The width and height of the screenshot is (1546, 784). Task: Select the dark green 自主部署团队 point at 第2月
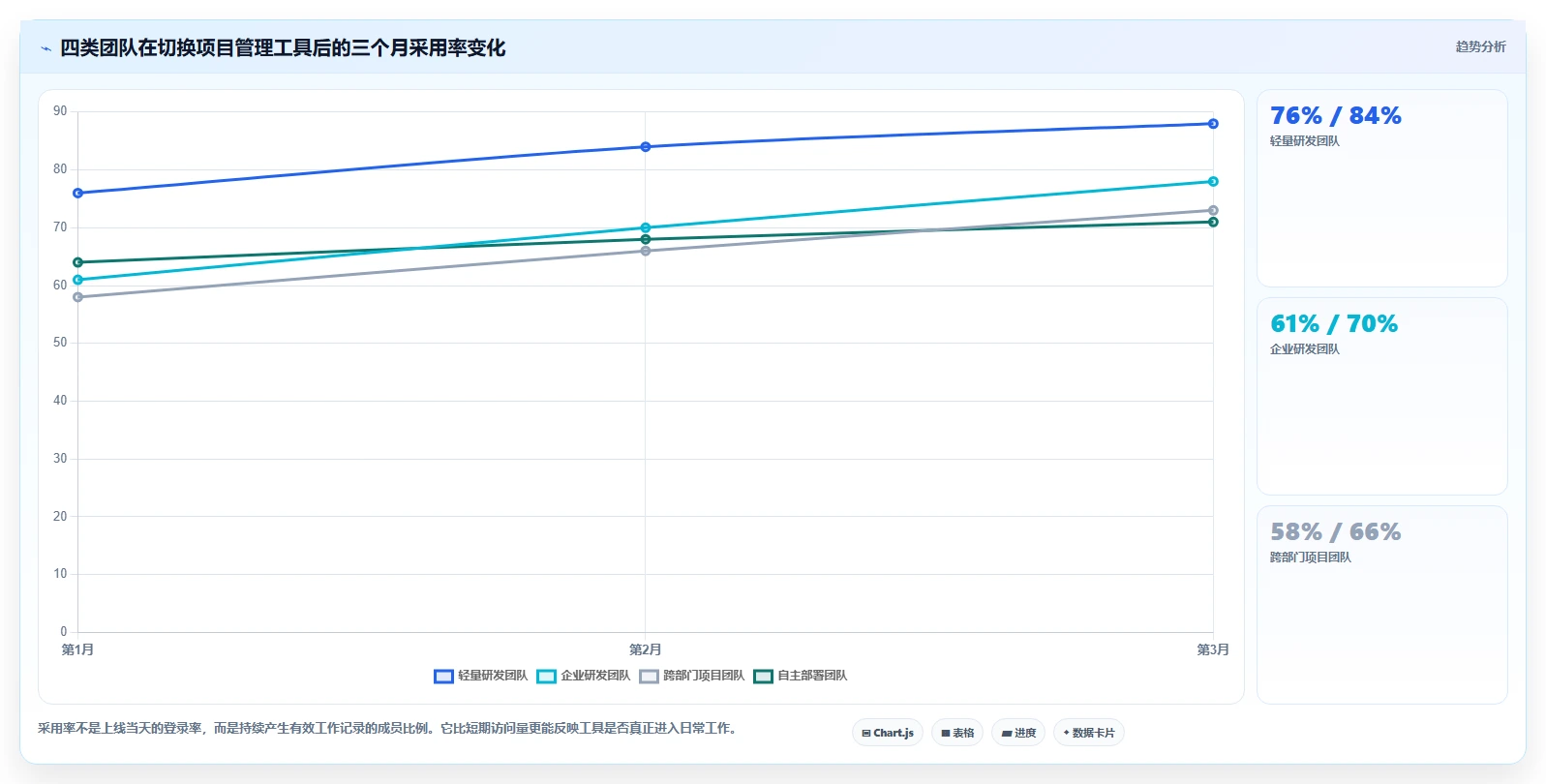click(646, 239)
